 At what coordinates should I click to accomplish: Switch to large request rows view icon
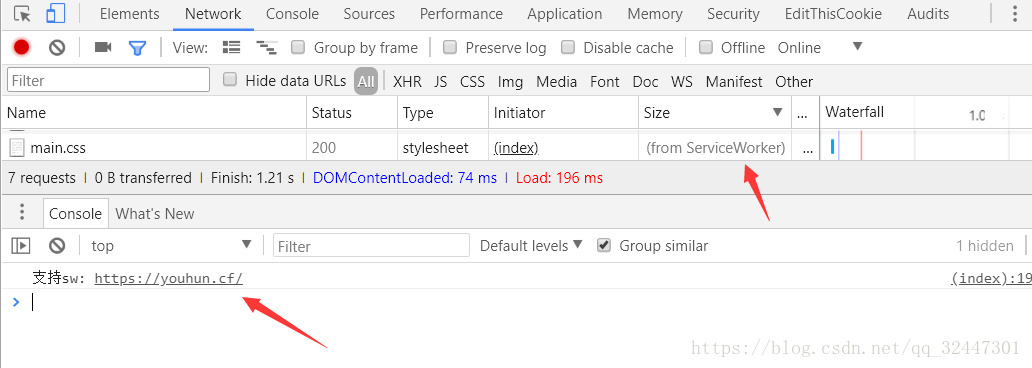point(232,47)
